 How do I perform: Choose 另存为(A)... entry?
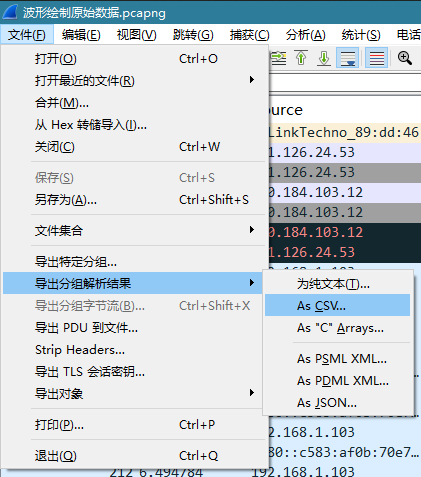pyautogui.click(x=134, y=200)
